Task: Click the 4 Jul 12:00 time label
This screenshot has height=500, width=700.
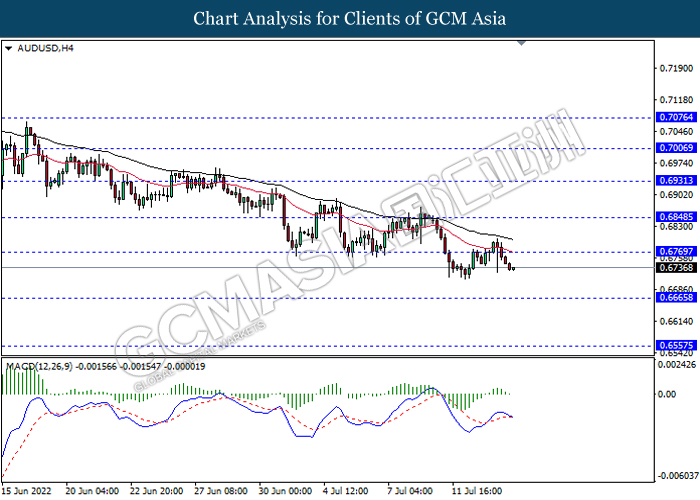Action: [346, 491]
